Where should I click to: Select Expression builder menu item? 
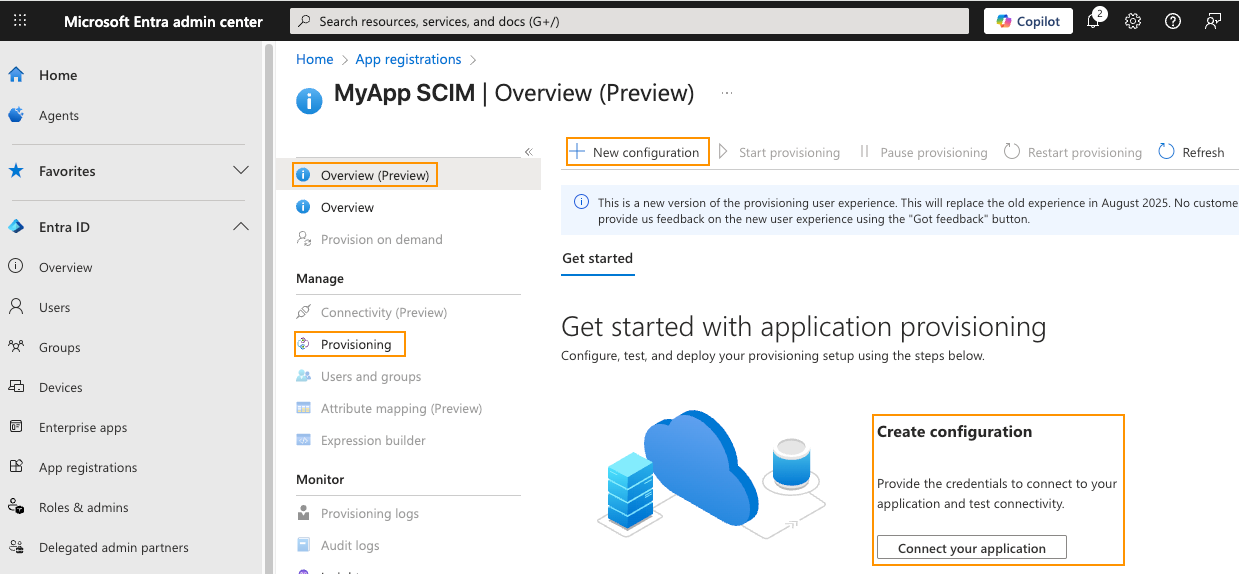click(373, 440)
